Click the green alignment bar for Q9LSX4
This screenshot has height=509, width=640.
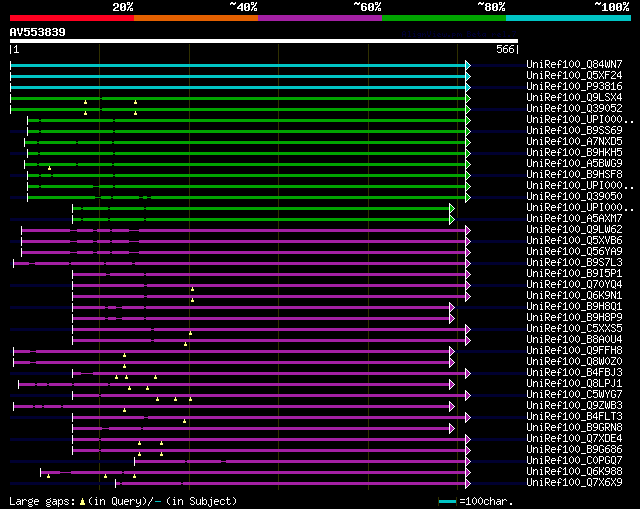tap(240, 98)
